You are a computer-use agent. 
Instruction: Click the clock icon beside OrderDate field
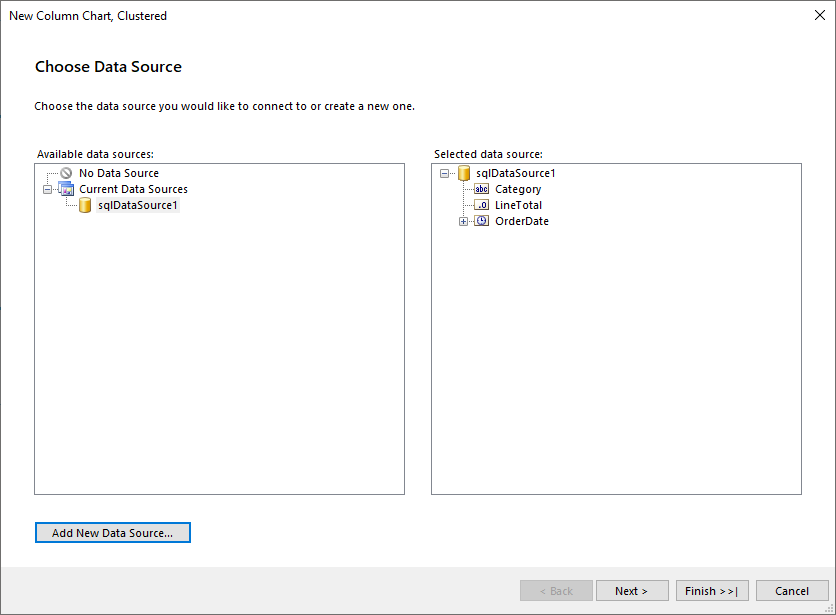(x=481, y=221)
